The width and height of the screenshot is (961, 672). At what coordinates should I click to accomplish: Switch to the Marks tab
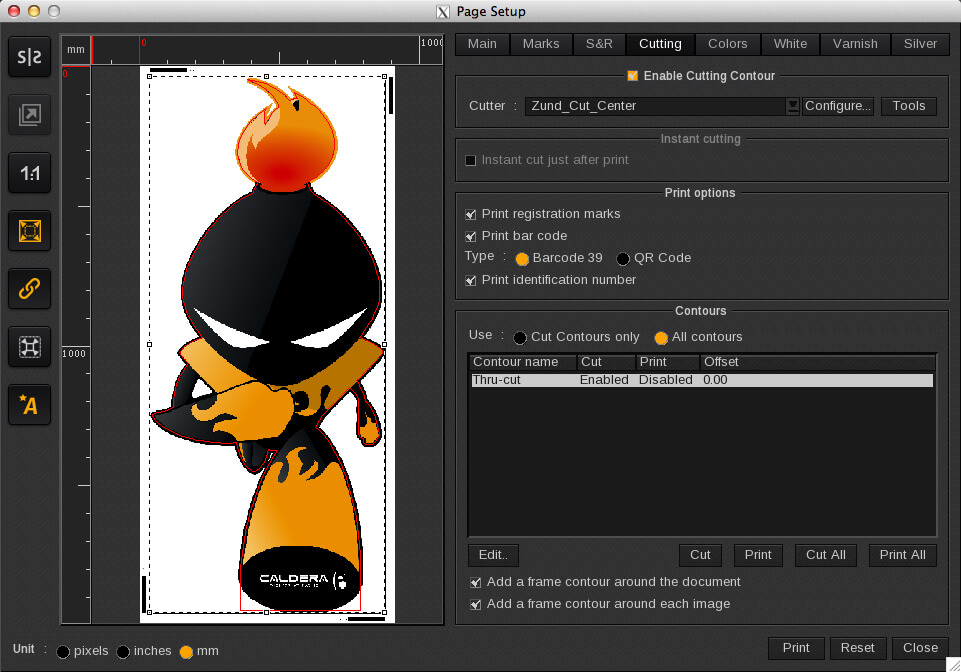(x=541, y=44)
